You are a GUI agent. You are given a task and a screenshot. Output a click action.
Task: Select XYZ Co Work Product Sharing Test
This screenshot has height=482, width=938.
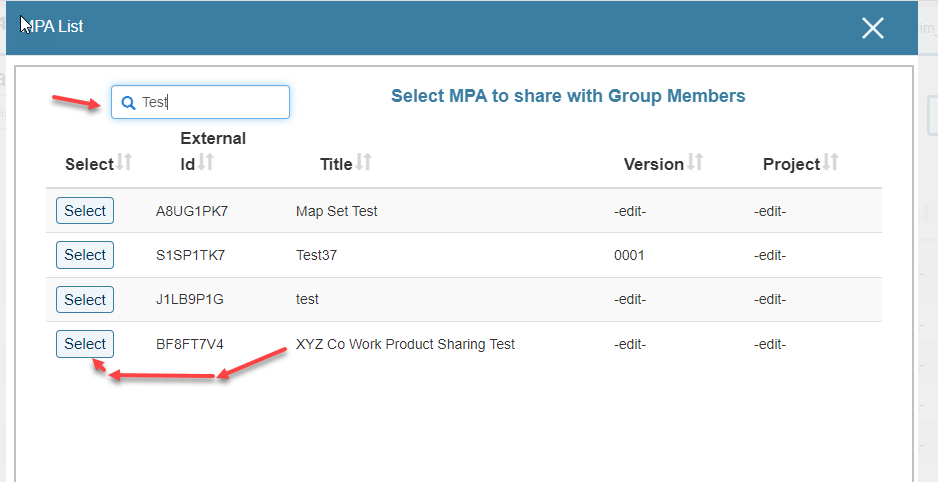point(85,344)
